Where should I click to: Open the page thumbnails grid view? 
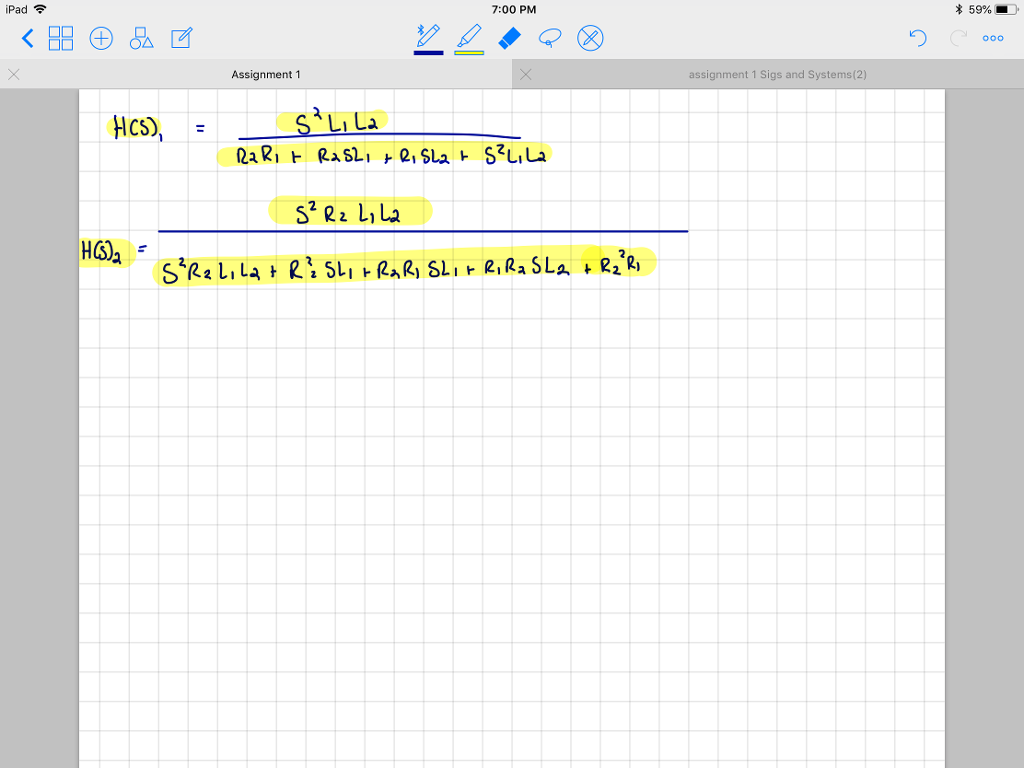(61, 38)
